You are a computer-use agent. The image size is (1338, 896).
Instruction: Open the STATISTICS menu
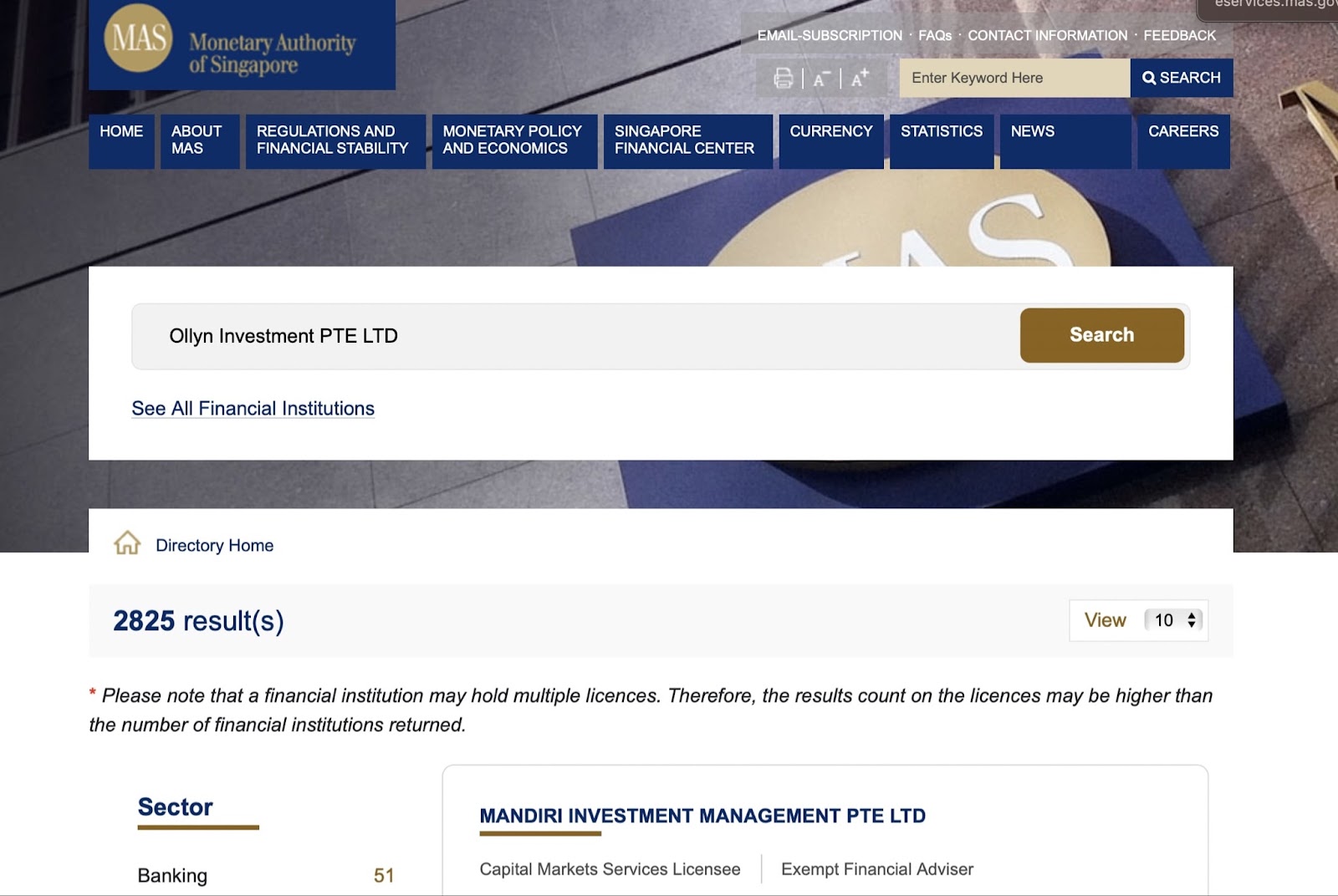coord(942,141)
